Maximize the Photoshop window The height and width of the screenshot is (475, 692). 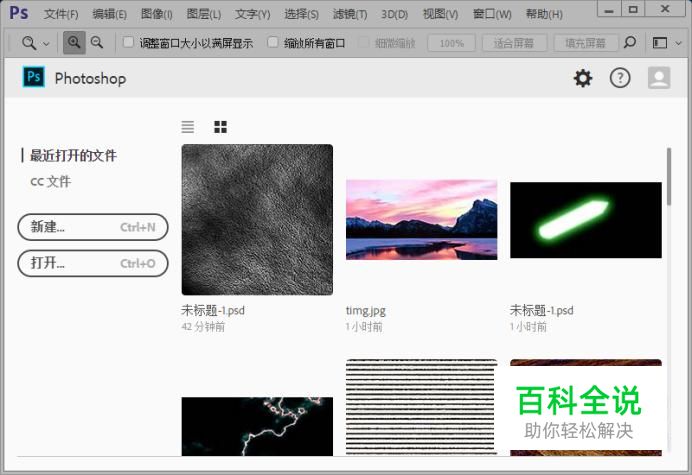pos(633,10)
